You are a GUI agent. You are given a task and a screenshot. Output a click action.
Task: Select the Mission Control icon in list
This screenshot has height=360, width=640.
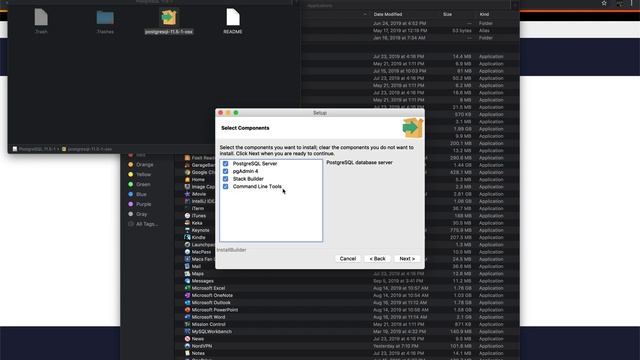pyautogui.click(x=187, y=324)
